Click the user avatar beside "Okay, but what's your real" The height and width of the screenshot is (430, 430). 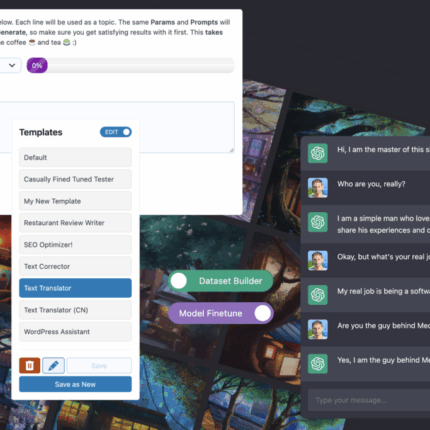click(x=317, y=260)
